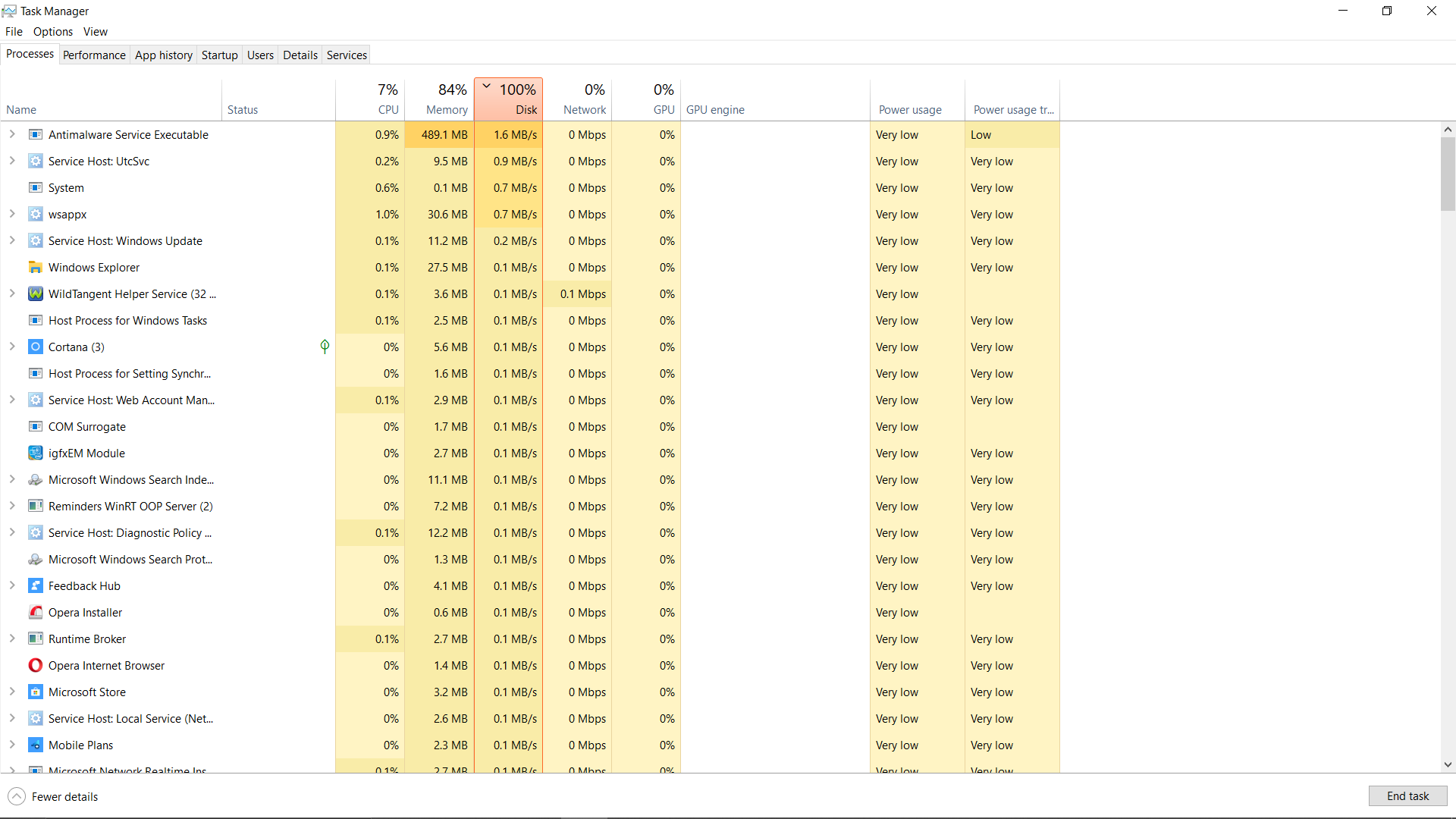Click the Low power usage trend cell
Screen dimensions: 1456x819
pyautogui.click(x=1012, y=135)
